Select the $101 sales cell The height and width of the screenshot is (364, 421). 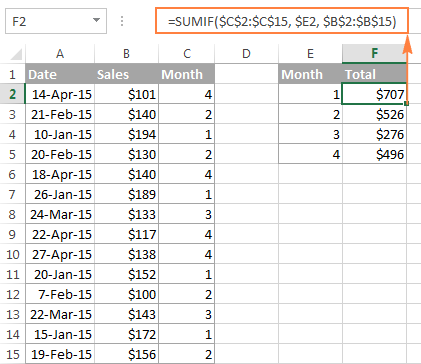coord(126,94)
